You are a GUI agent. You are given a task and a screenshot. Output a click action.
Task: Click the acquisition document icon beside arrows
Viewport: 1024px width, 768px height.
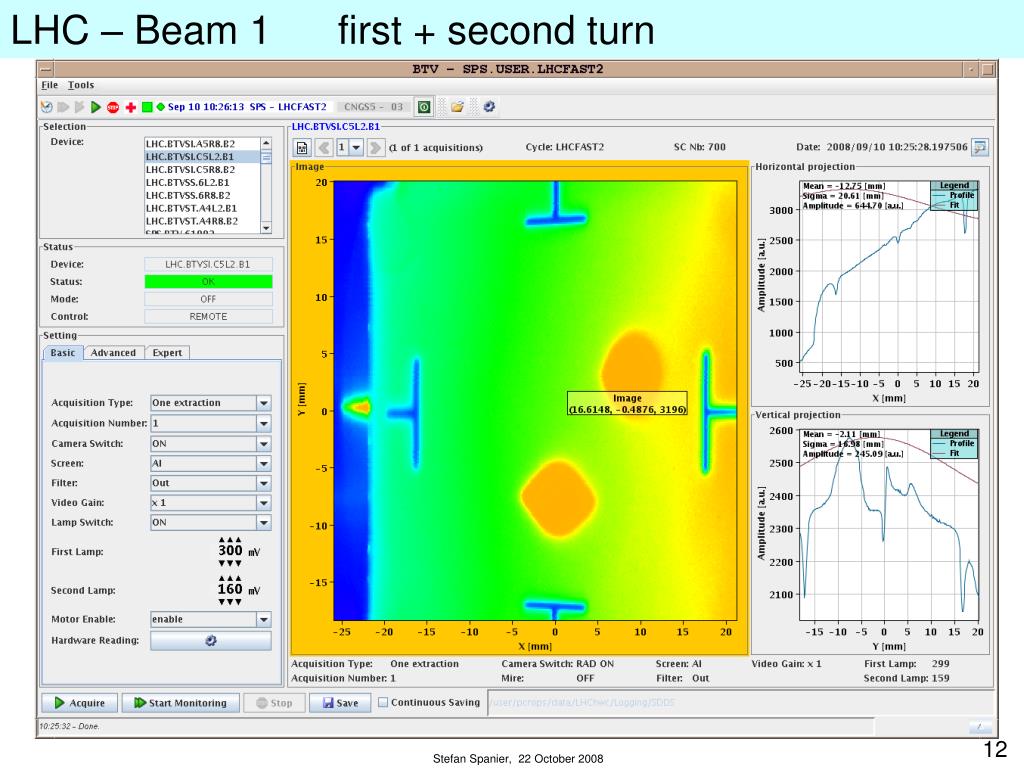[x=302, y=148]
